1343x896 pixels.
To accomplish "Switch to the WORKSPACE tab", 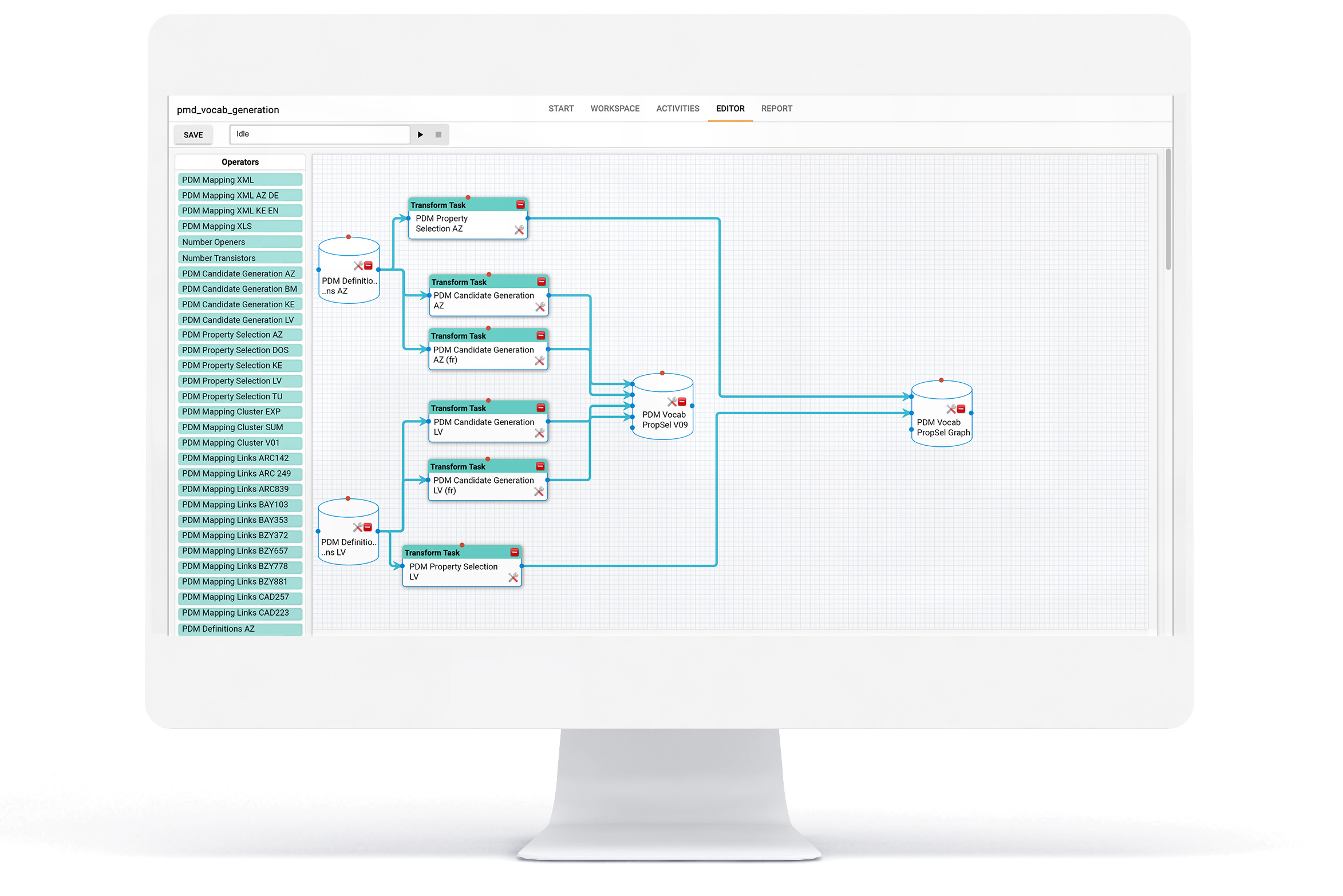I will coord(615,108).
